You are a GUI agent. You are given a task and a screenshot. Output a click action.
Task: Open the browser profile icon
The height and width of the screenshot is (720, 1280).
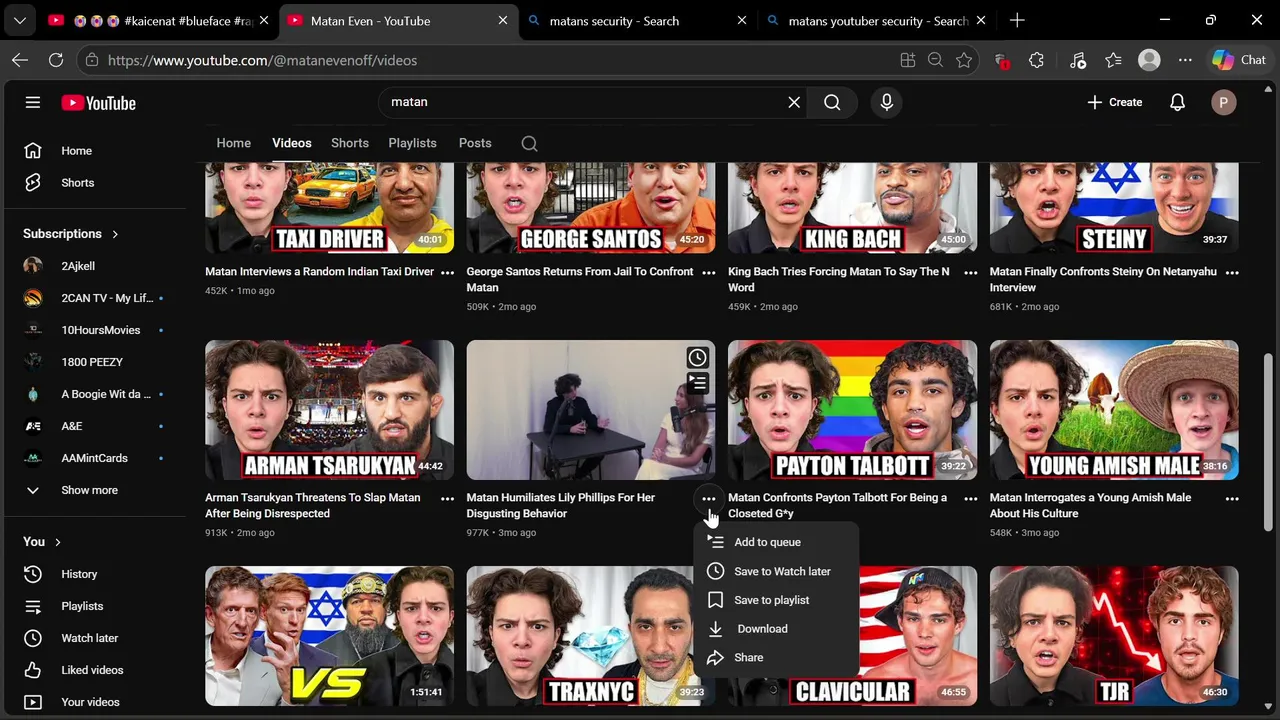[1149, 60]
